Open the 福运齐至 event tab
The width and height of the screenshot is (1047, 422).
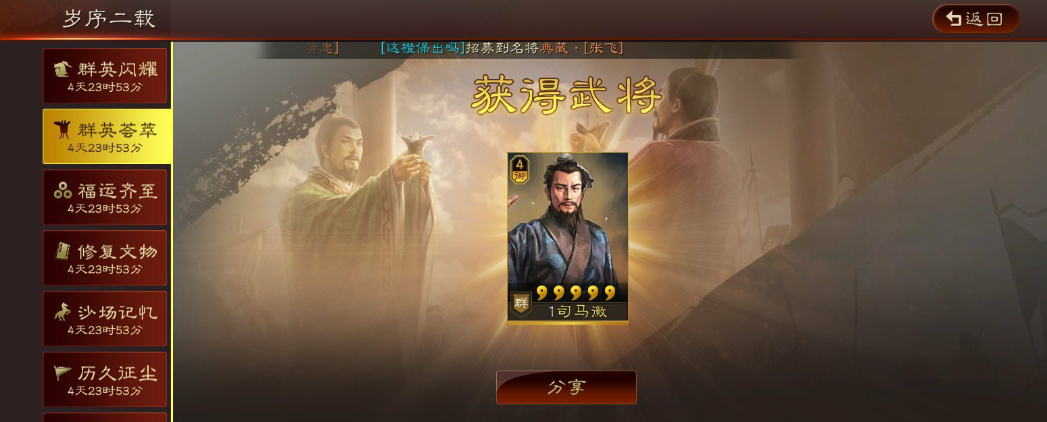(x=105, y=197)
